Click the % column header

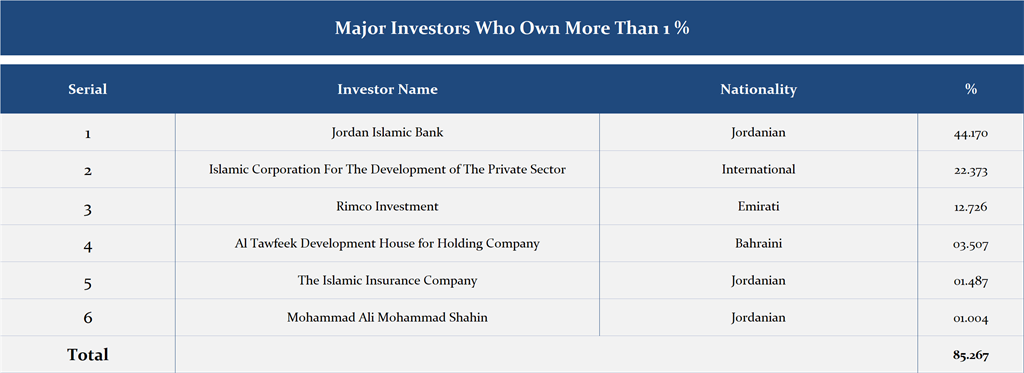click(x=970, y=89)
